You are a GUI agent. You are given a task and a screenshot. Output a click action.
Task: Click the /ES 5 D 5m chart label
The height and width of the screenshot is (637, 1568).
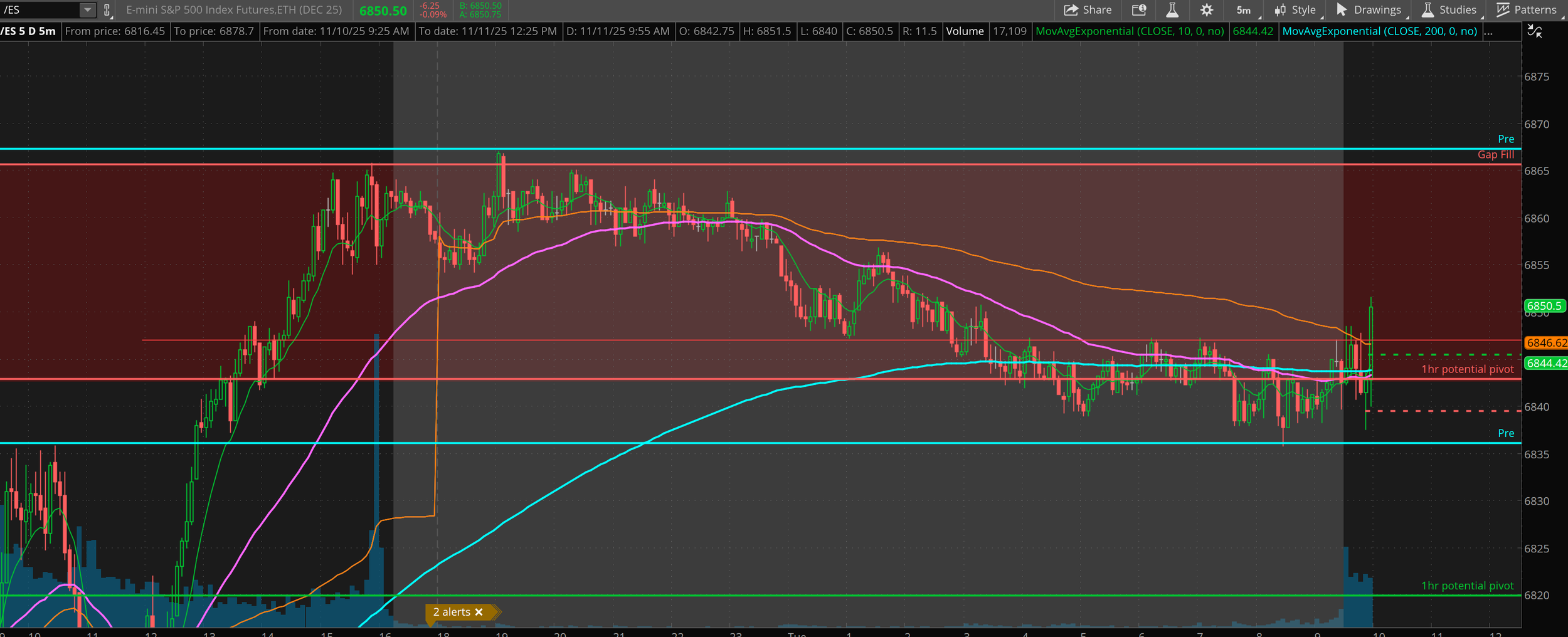(x=29, y=31)
